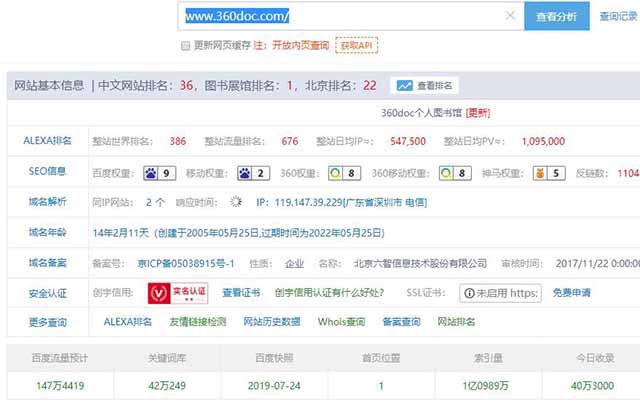Click into the URL input field
Viewport: 640px width, 406px height.
pyautogui.click(x=350, y=16)
